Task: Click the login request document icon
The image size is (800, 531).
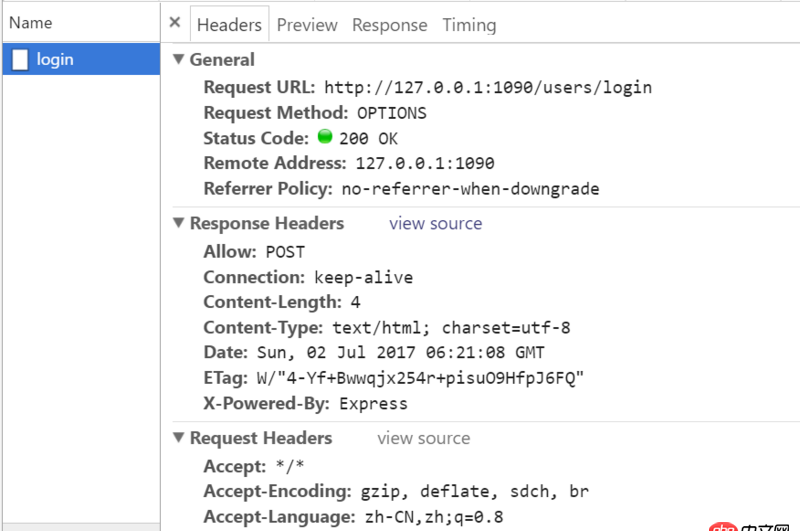Action: coord(20,60)
